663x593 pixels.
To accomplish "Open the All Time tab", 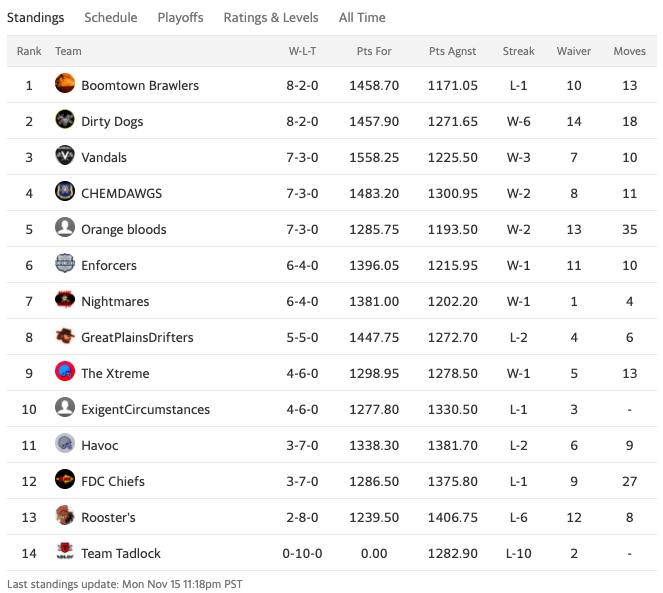I will coord(362,17).
